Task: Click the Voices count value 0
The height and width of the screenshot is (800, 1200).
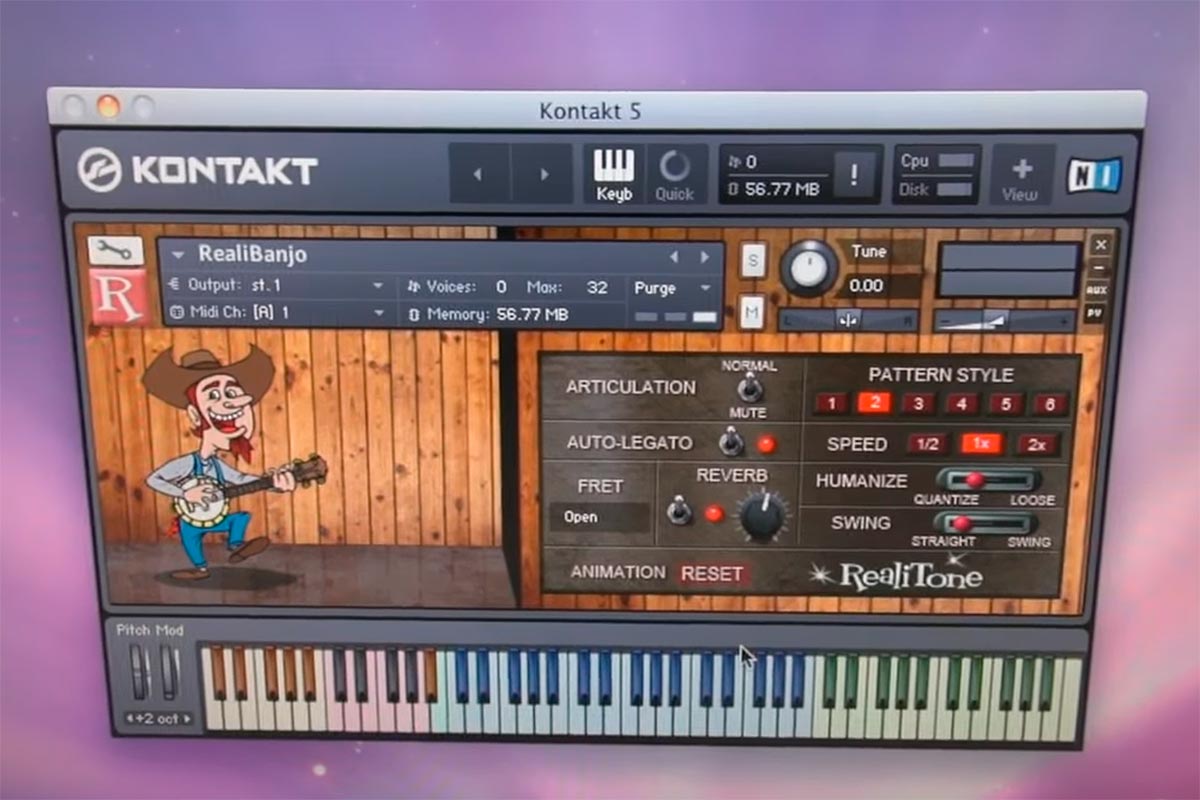Action: click(x=501, y=288)
